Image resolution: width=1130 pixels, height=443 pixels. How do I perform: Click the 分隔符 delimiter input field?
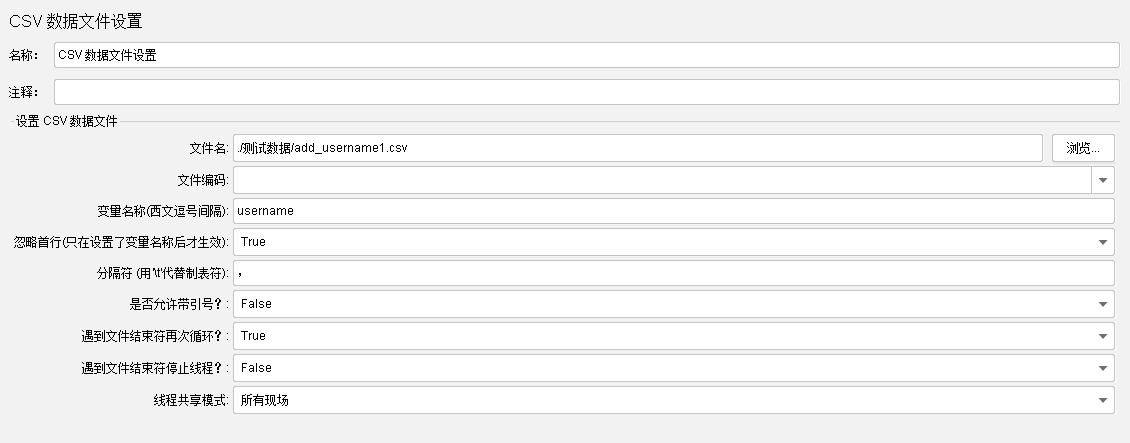pos(673,273)
